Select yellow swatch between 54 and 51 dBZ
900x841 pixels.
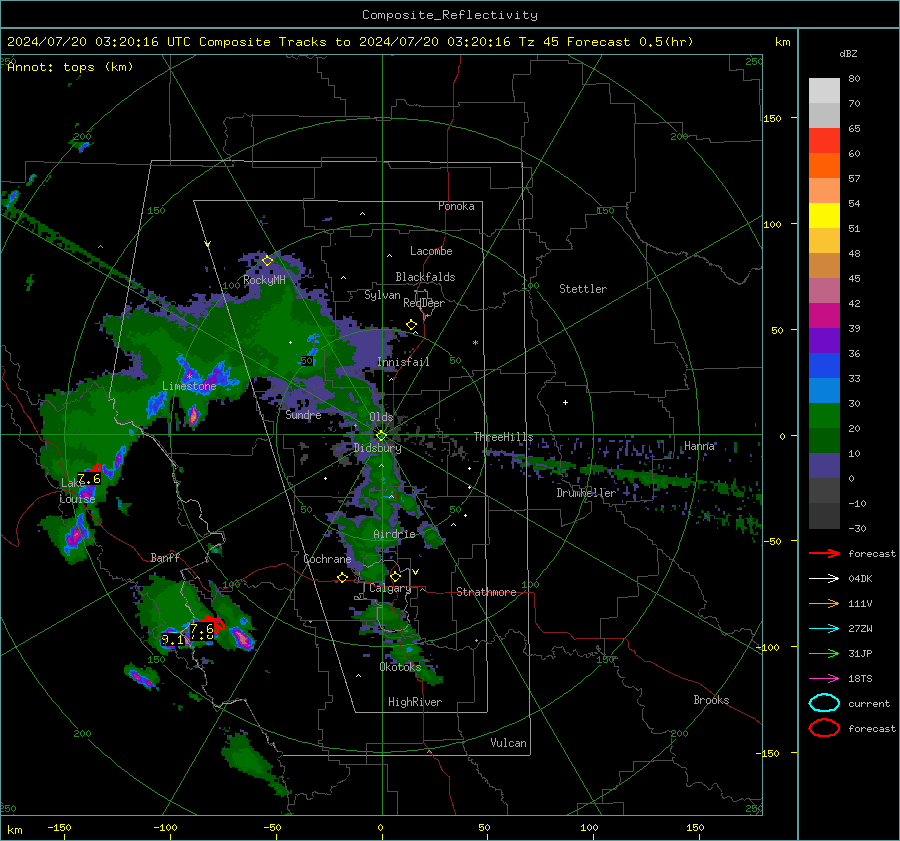pyautogui.click(x=824, y=216)
